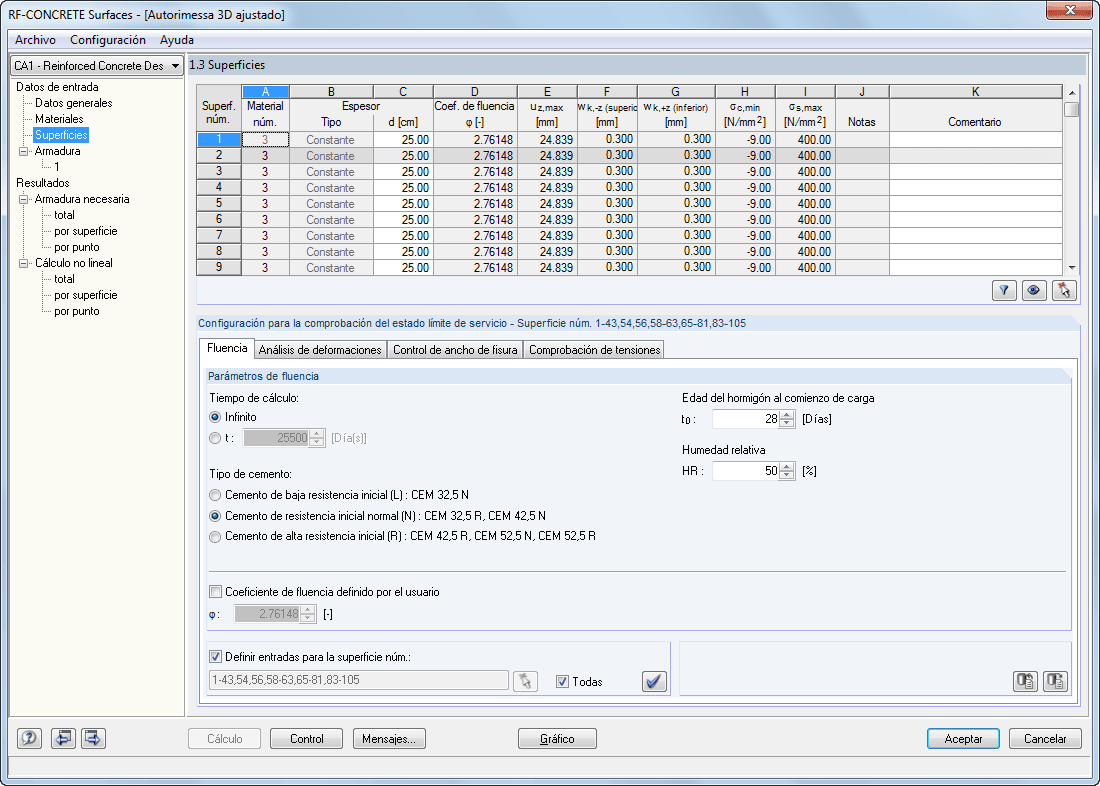Open the Ayuda menu
This screenshot has width=1100, height=786.
pos(177,40)
